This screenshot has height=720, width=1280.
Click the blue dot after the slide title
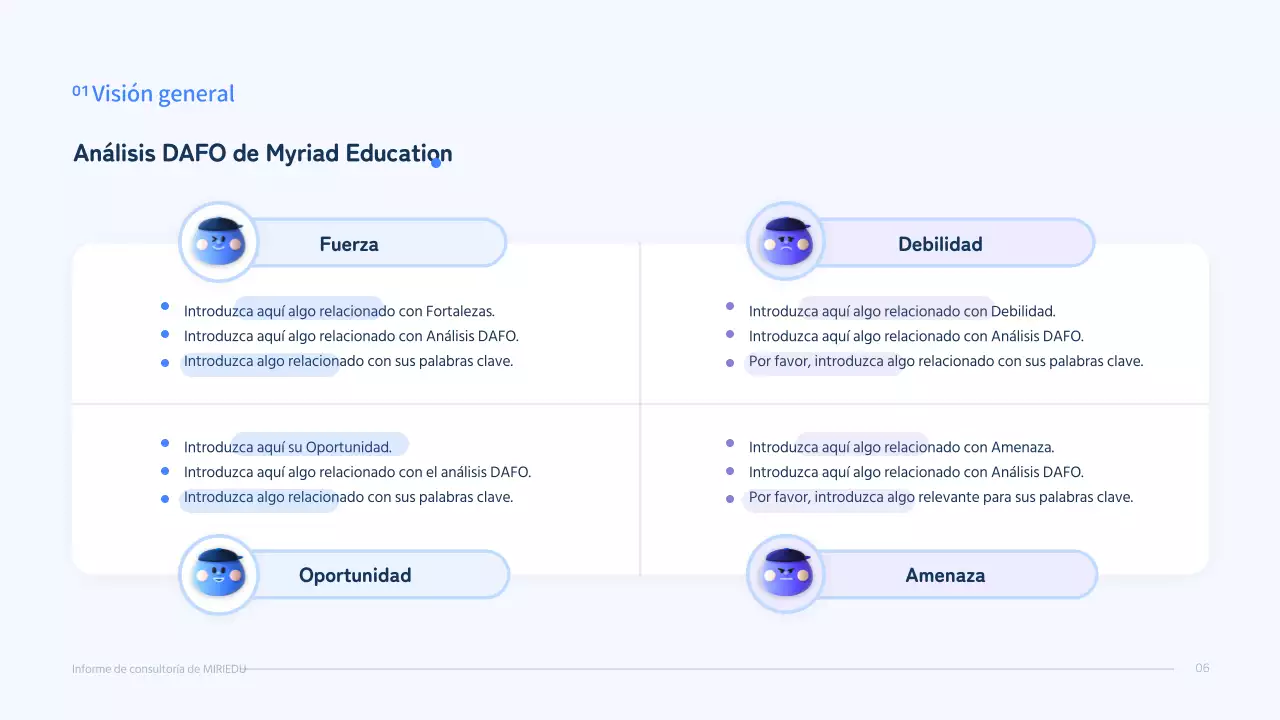(436, 161)
